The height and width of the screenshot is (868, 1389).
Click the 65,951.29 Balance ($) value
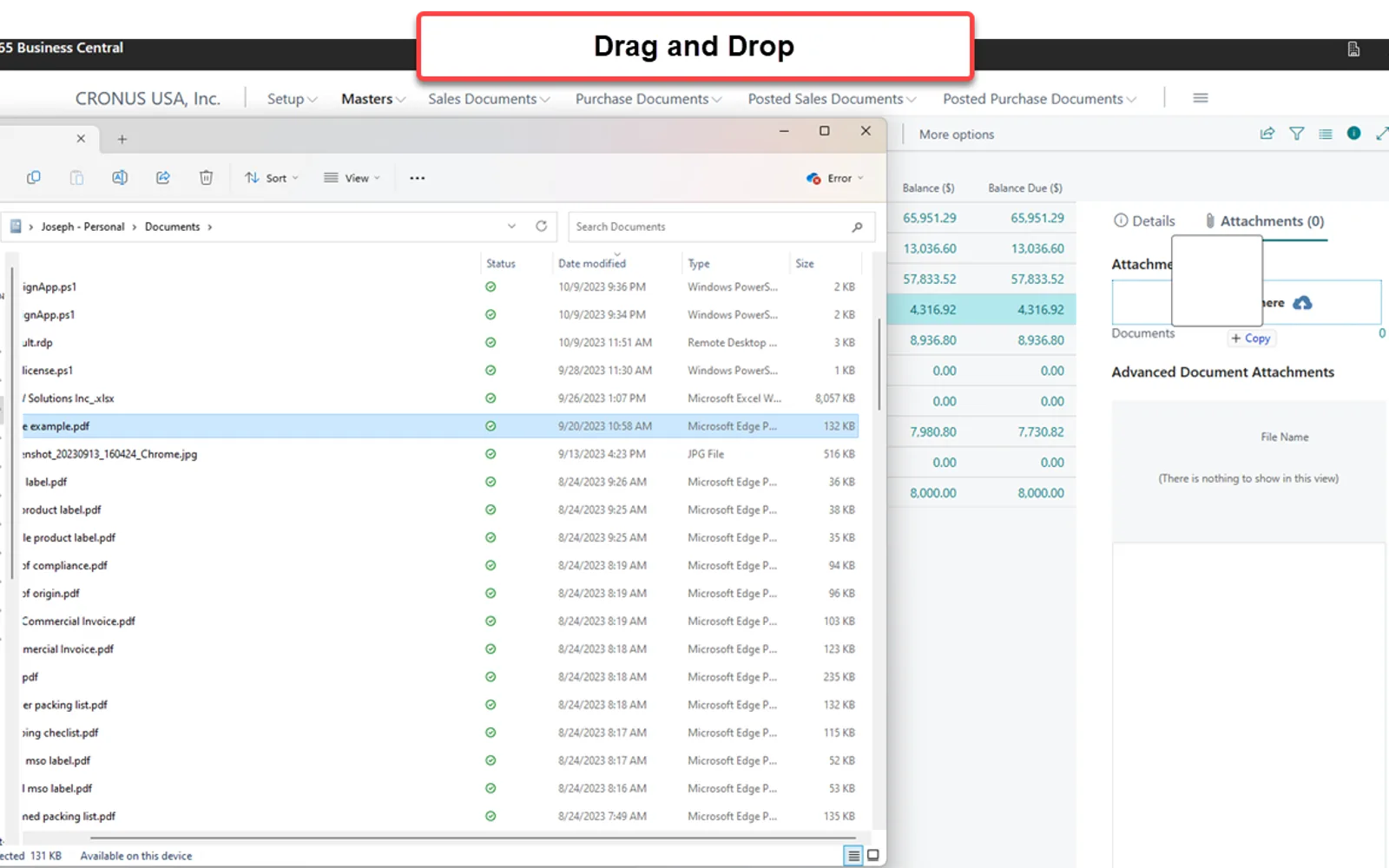click(x=929, y=218)
